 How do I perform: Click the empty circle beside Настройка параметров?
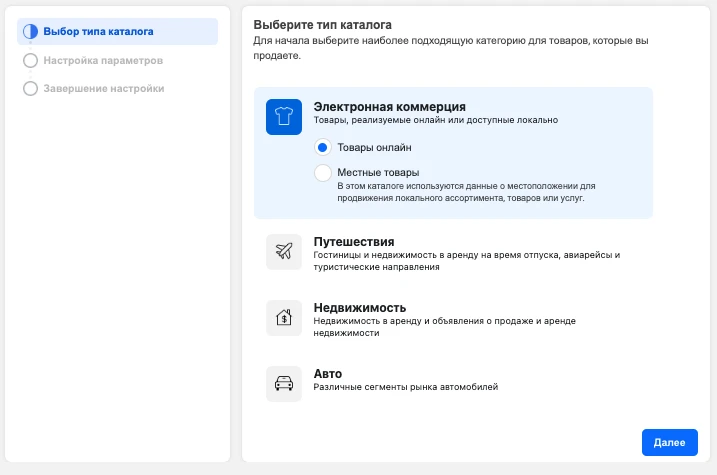pos(31,60)
